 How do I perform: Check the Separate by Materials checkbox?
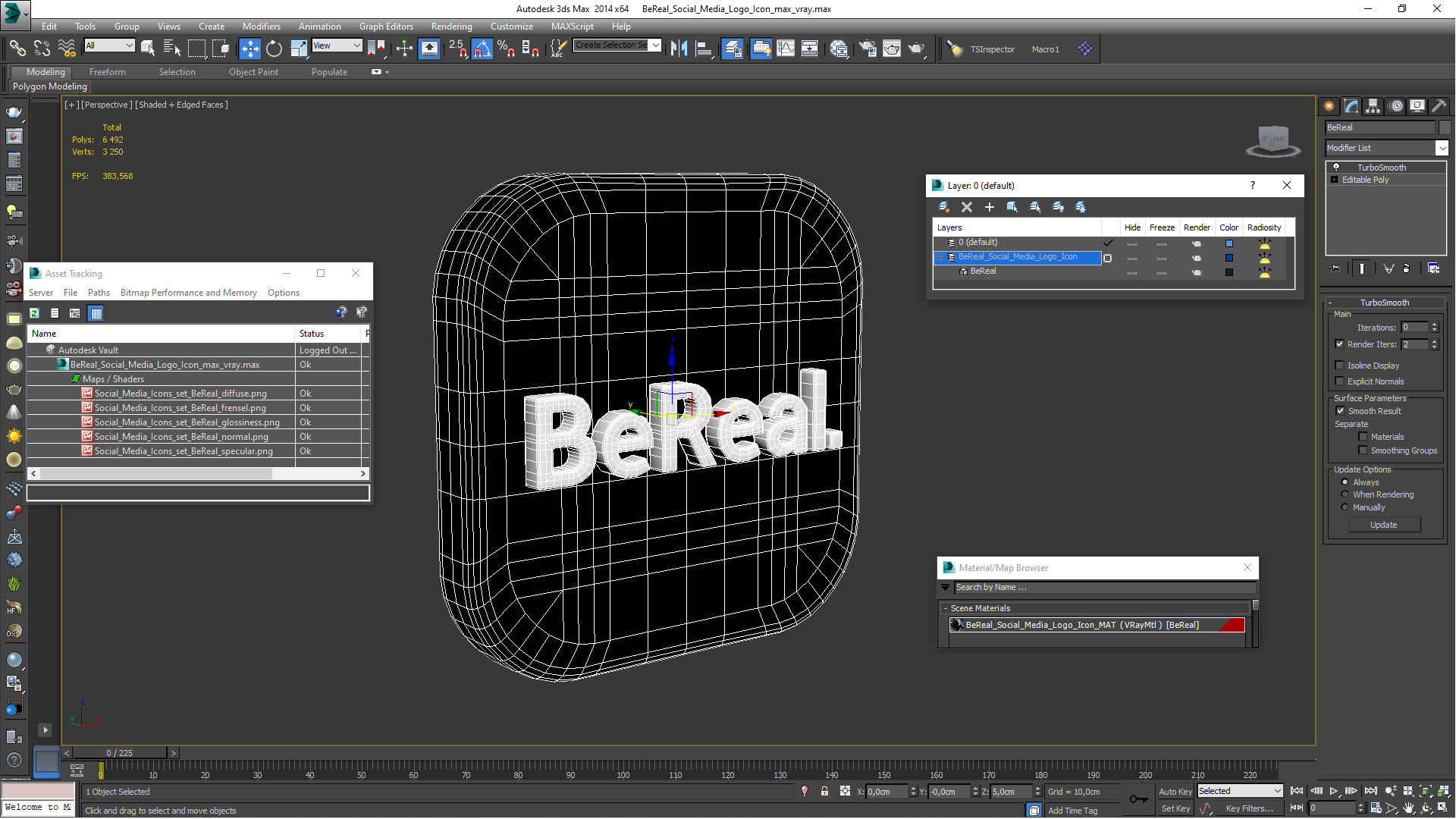click(x=1363, y=437)
